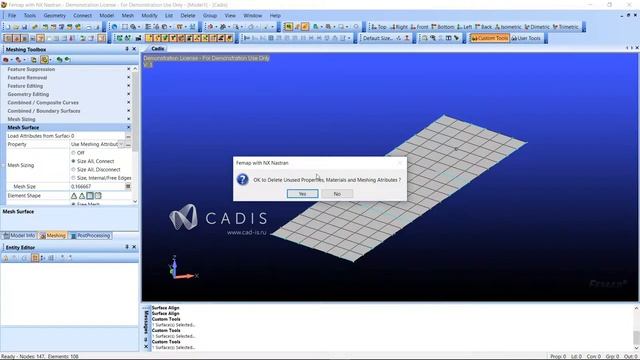Switch to Left view
The width and height of the screenshot is (640, 360).
click(464, 27)
